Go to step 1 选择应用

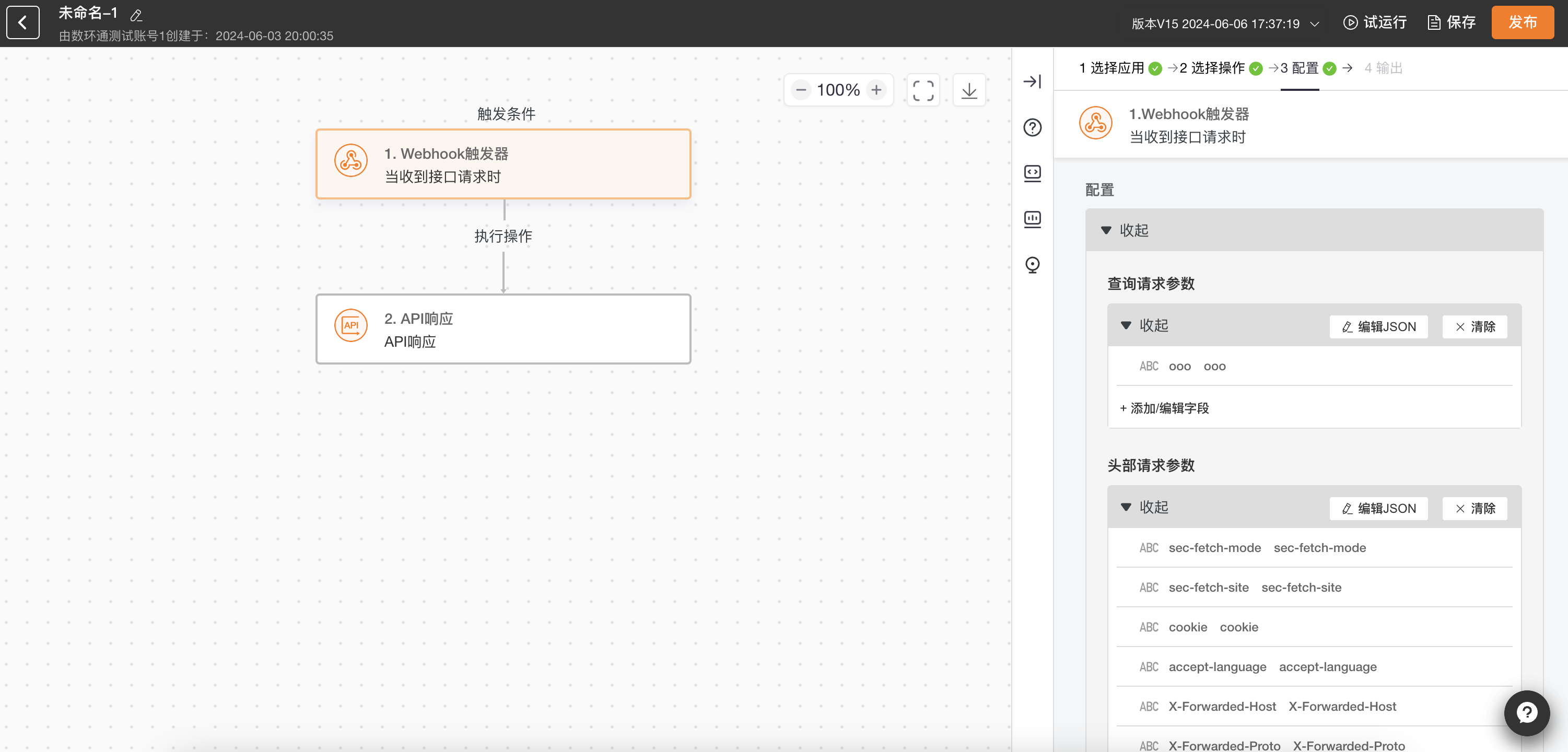coord(1120,68)
